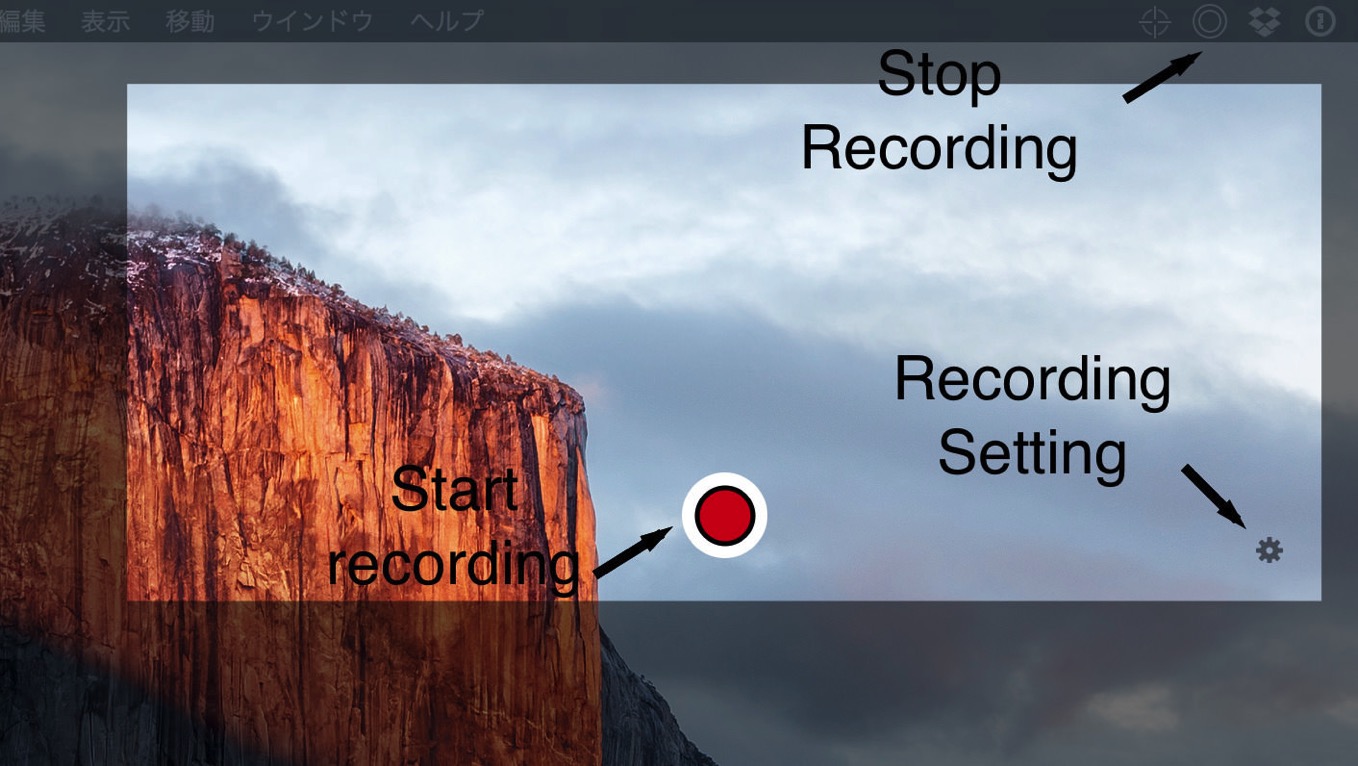Open the 移動 menu

[x=190, y=21]
